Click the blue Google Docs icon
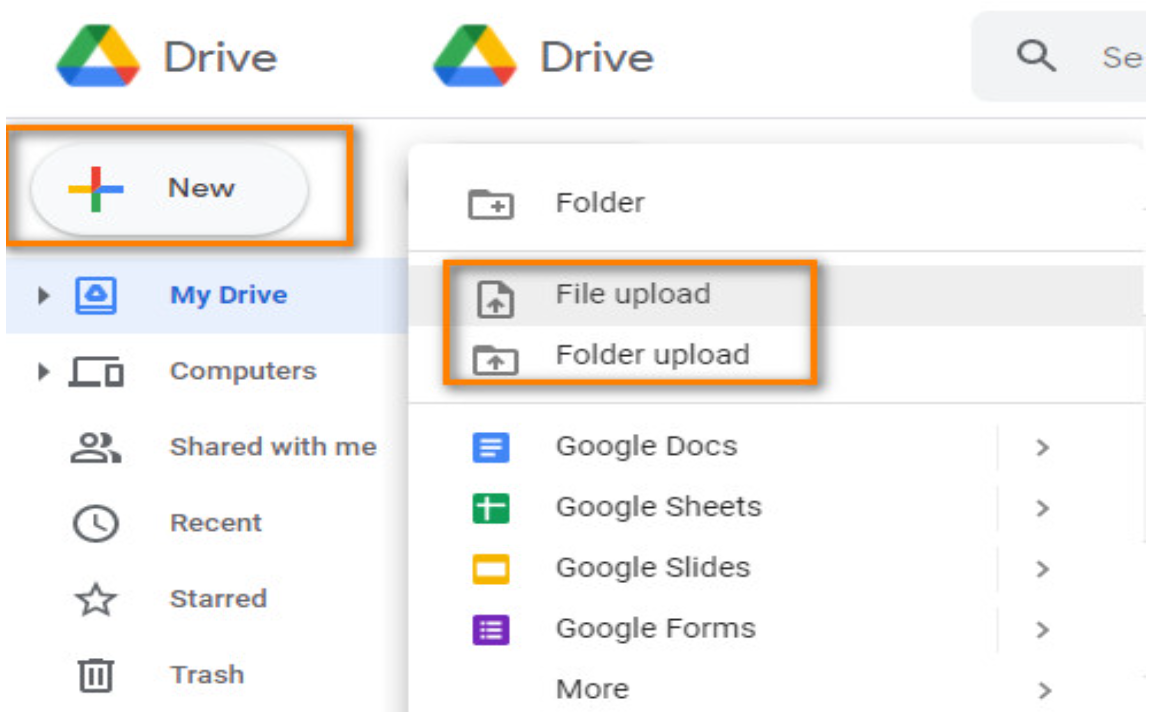Image resolution: width=1150 pixels, height=712 pixels. click(491, 447)
